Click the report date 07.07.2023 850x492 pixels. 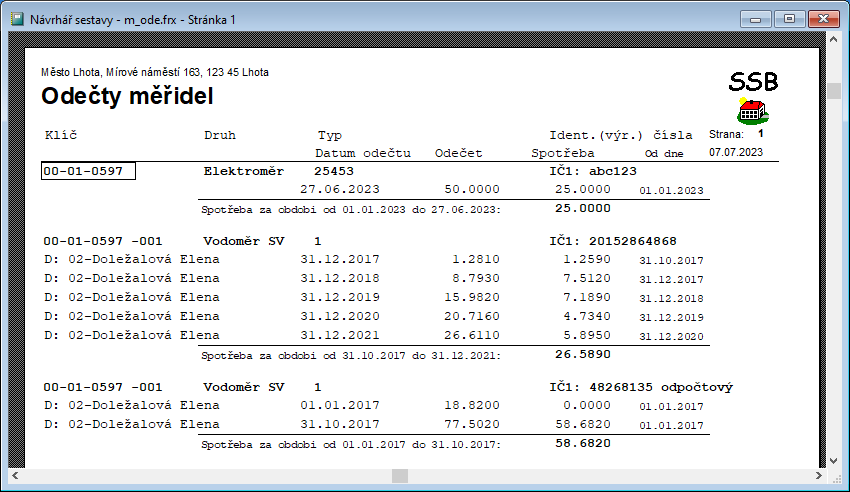tap(736, 153)
